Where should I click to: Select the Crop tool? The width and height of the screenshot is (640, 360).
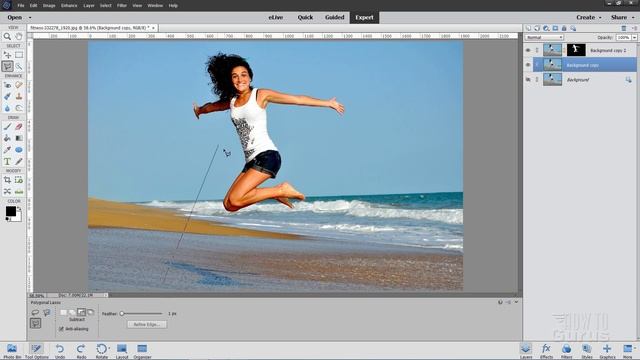pos(7,180)
